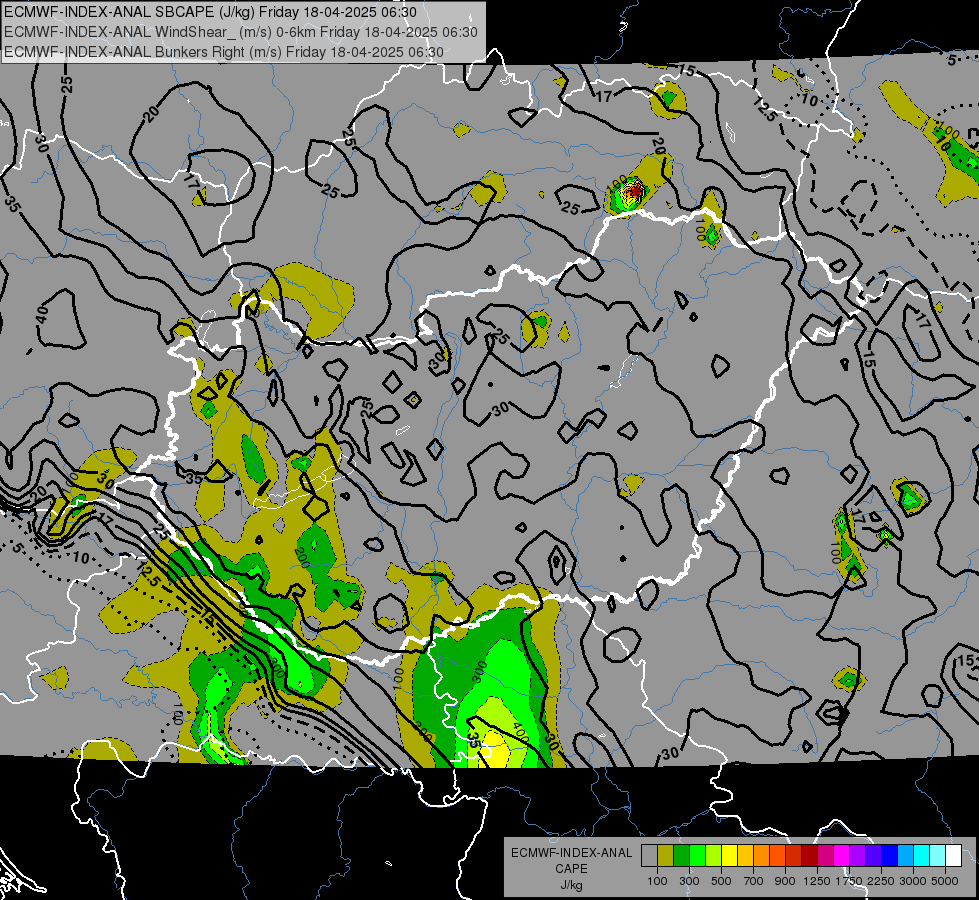Select the yellow-green legend swatch

[714, 856]
